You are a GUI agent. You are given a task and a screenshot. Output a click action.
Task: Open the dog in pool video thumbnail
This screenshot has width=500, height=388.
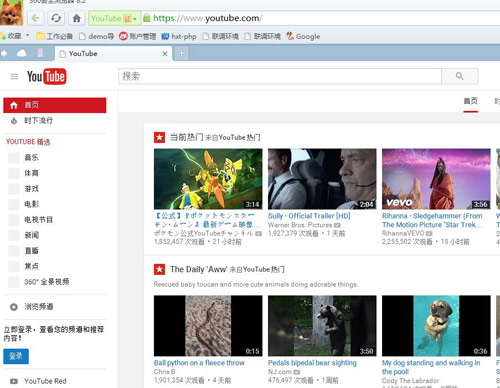point(436,326)
